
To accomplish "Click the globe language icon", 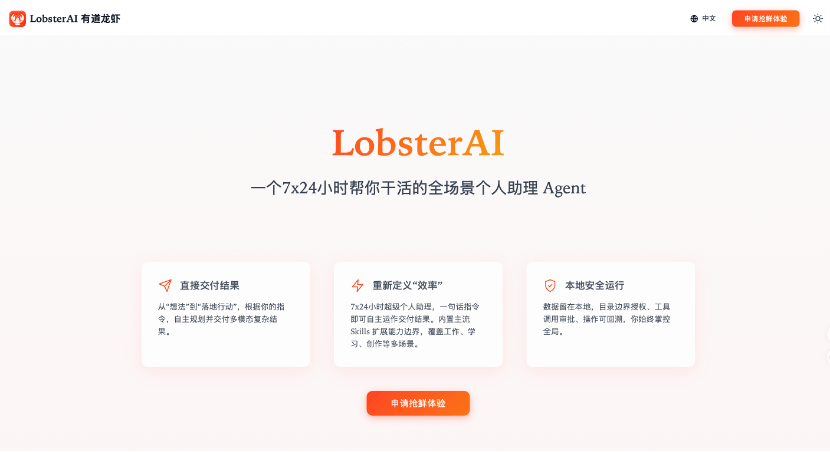I will (x=694, y=19).
